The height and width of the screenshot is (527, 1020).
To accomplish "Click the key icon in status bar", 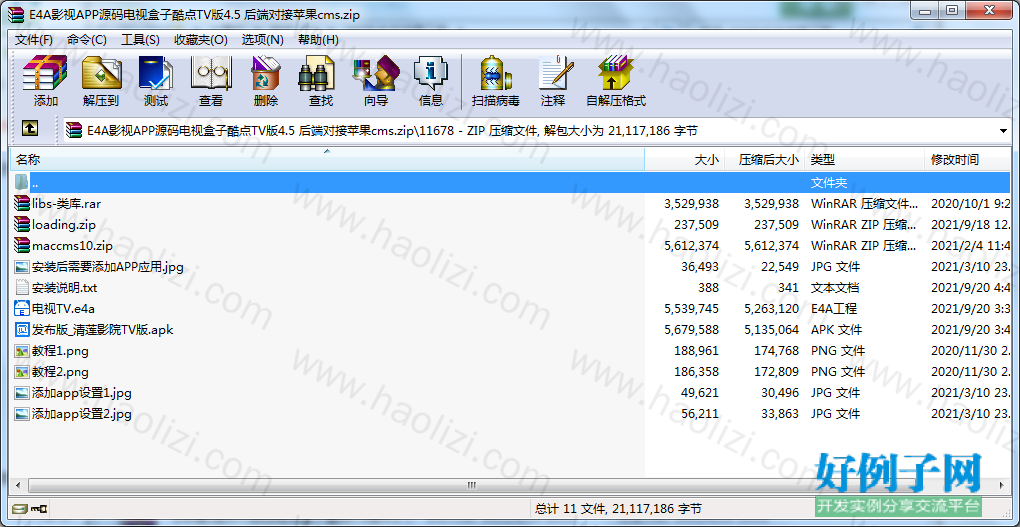I will pos(39,509).
